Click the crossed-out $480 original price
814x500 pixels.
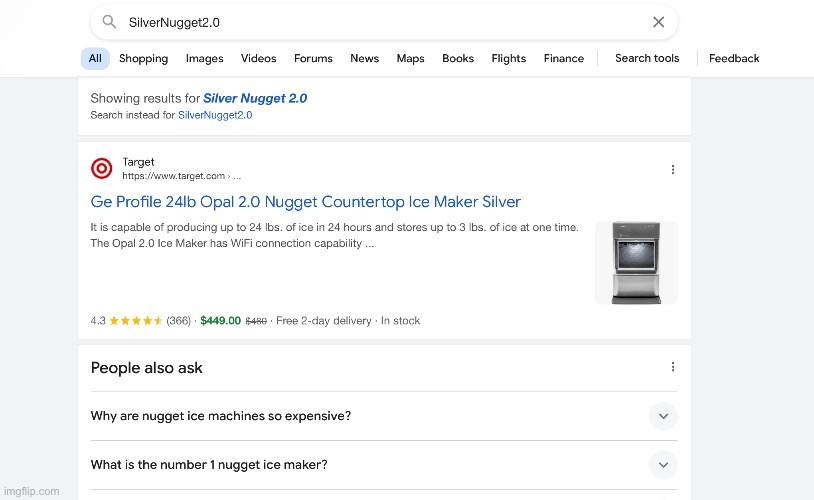[x=256, y=321]
